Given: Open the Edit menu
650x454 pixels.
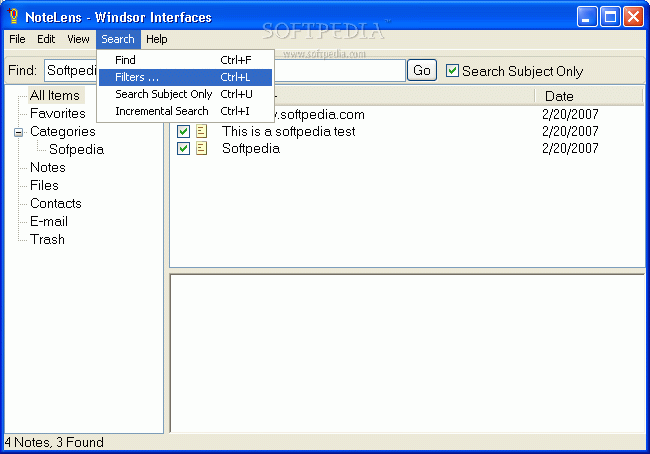Looking at the screenshot, I should click(46, 39).
